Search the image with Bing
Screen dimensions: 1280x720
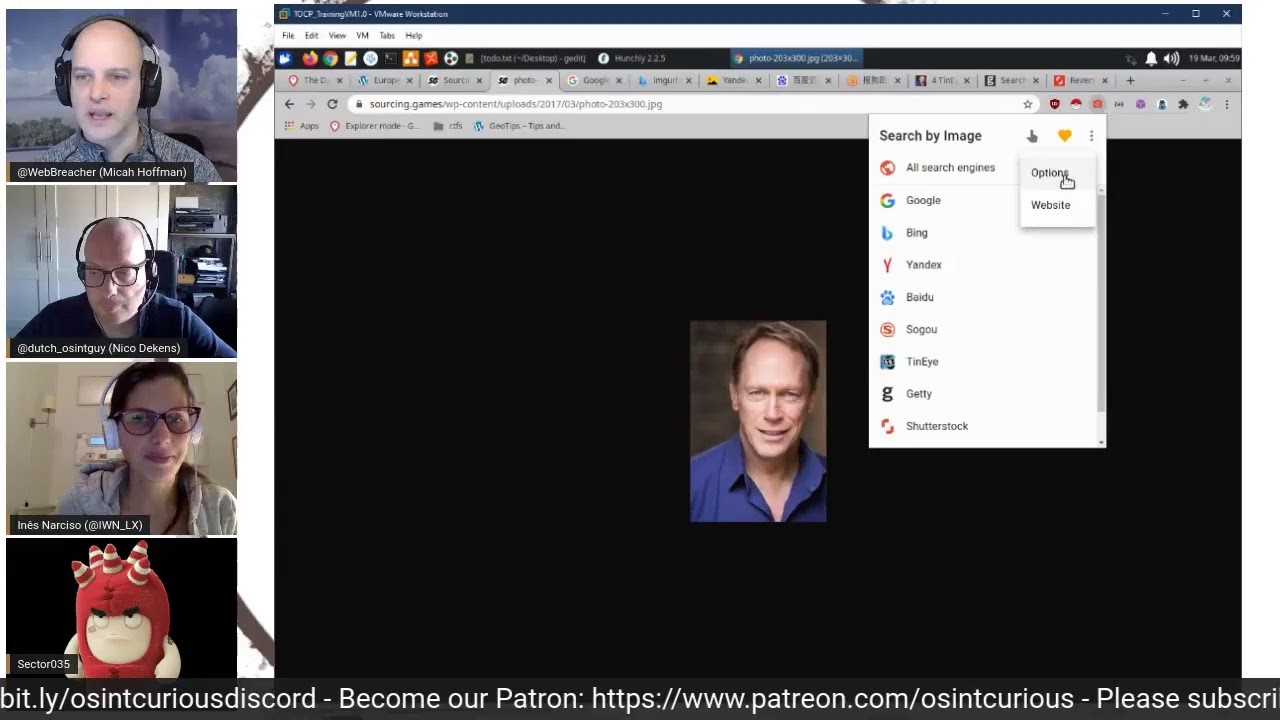point(984,233)
